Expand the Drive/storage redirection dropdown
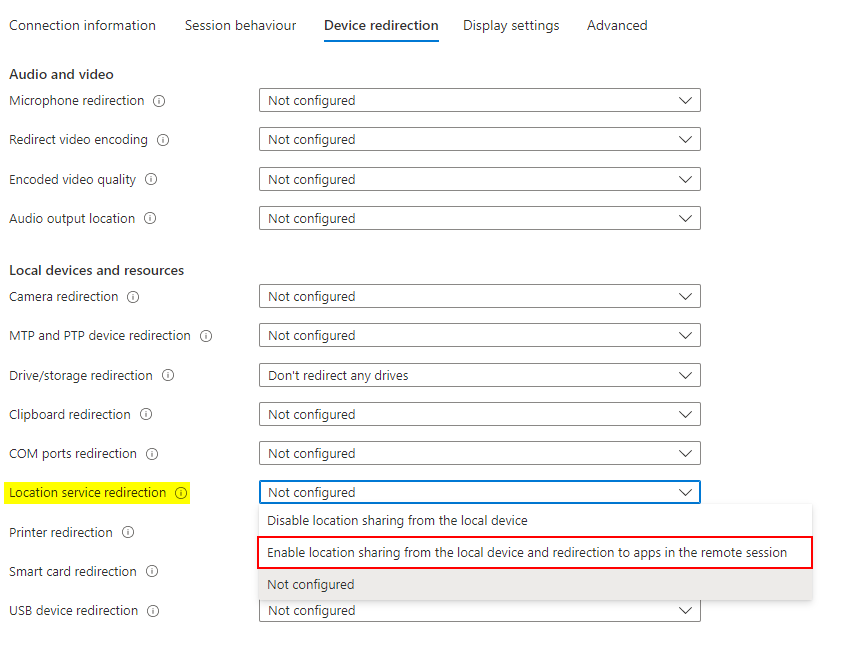The height and width of the screenshot is (654, 841). point(479,376)
